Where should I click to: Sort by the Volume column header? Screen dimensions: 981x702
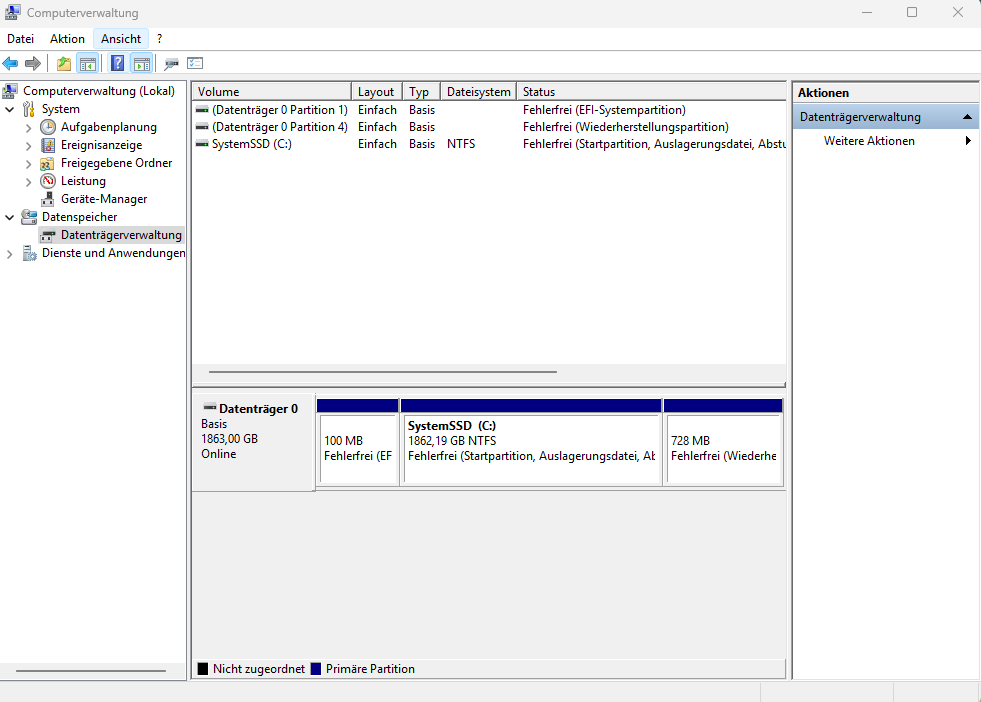272,91
